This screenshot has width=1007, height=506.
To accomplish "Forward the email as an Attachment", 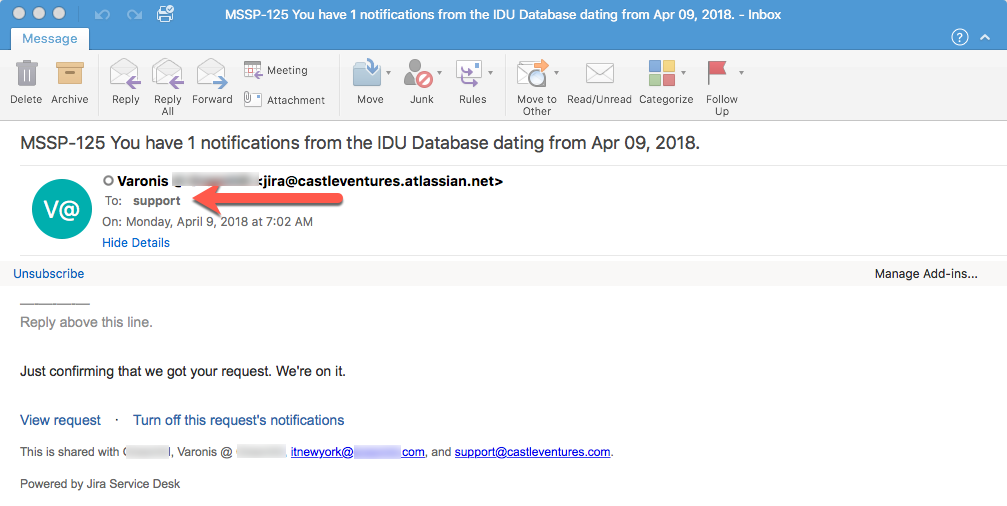I will click(x=285, y=100).
